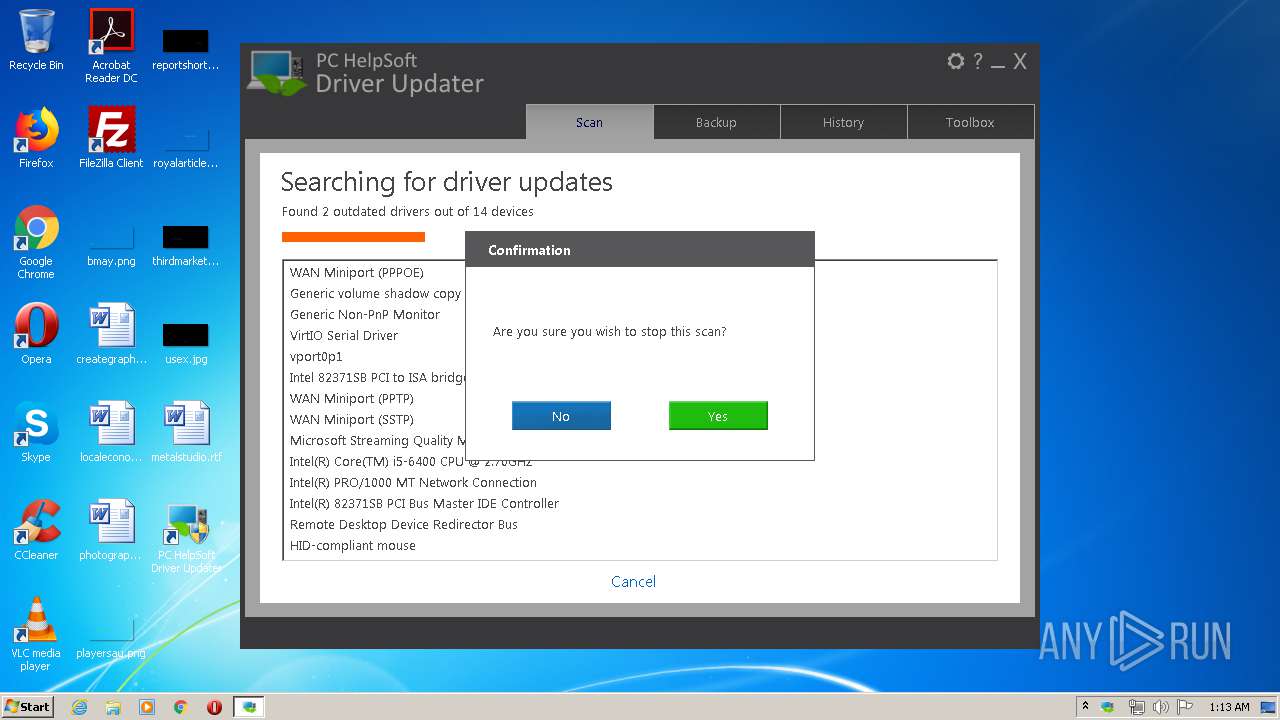Confirm stopping scan with Yes
Image resolution: width=1280 pixels, height=720 pixels.
pos(718,416)
